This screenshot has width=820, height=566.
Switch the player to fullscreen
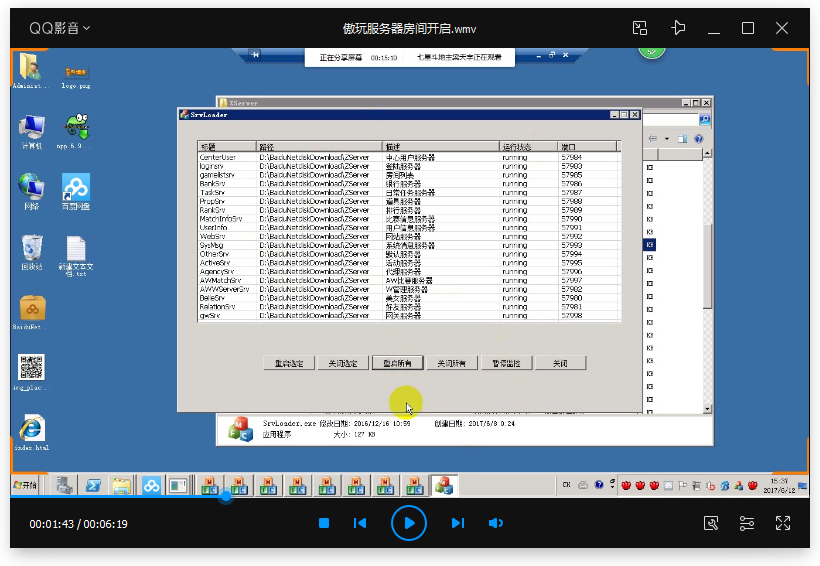coord(783,523)
